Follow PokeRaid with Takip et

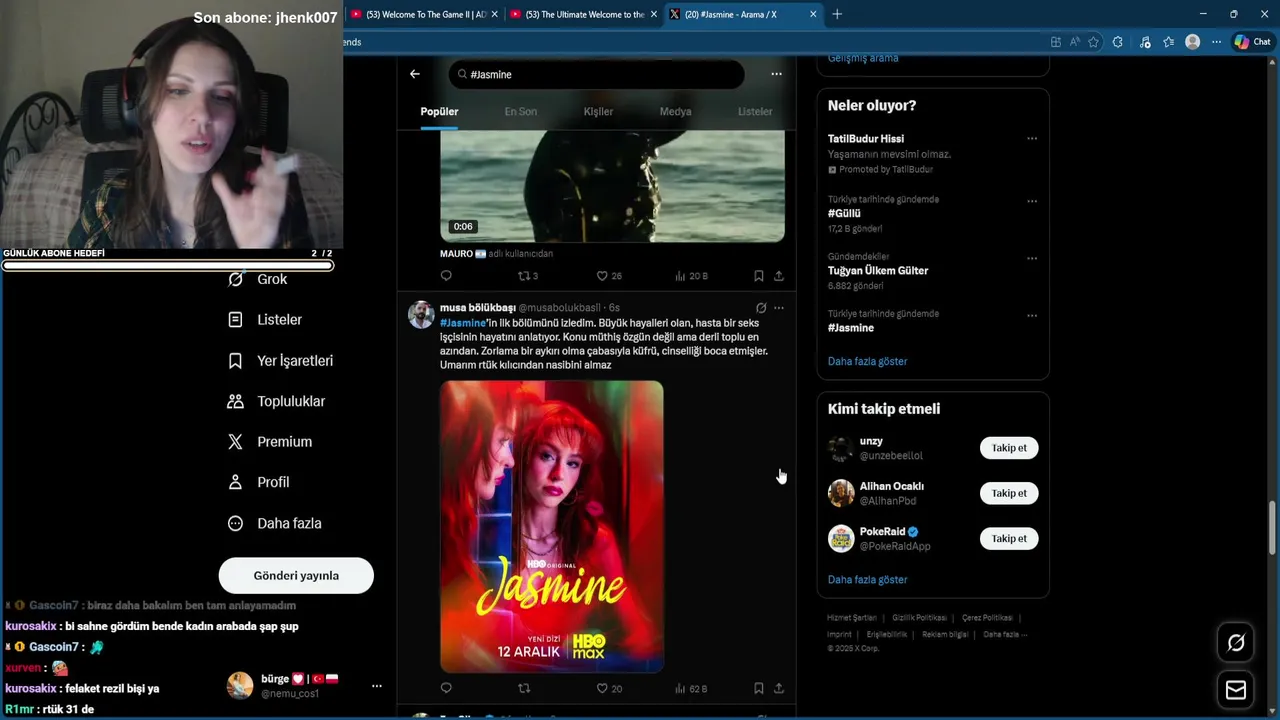pyautogui.click(x=1009, y=538)
